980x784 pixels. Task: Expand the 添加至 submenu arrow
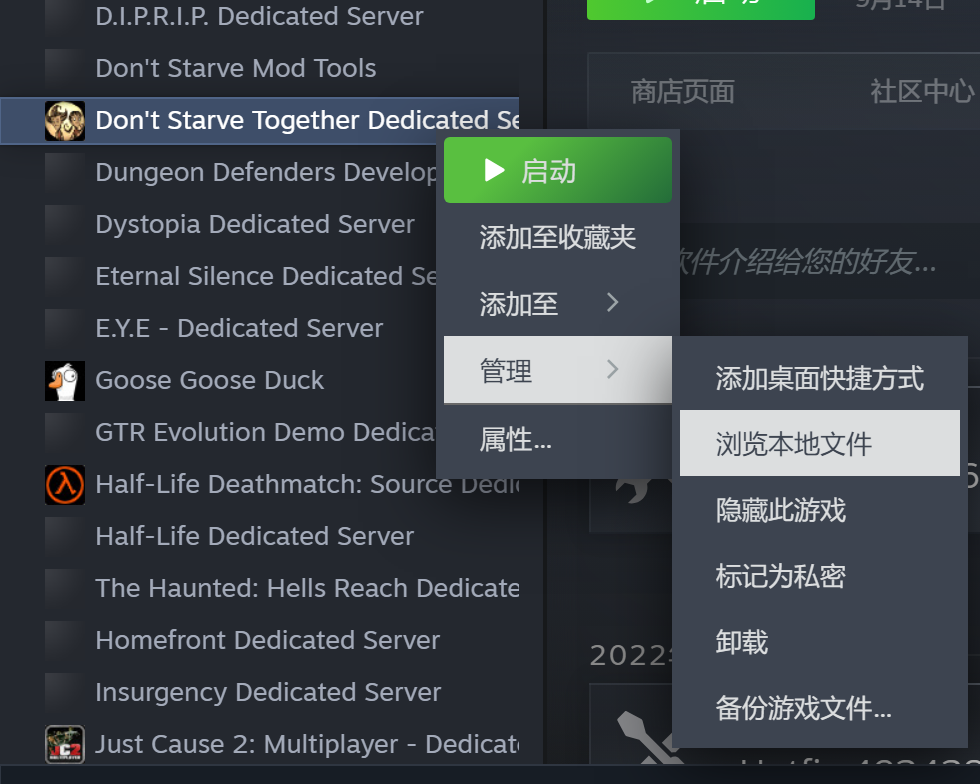coord(612,303)
